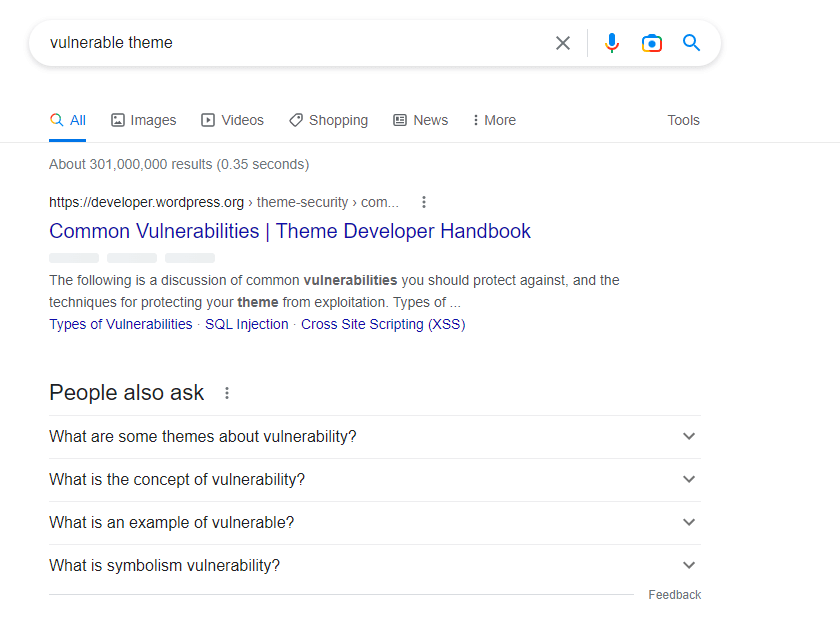Follow the SQL Injection sitelink

coord(246,324)
